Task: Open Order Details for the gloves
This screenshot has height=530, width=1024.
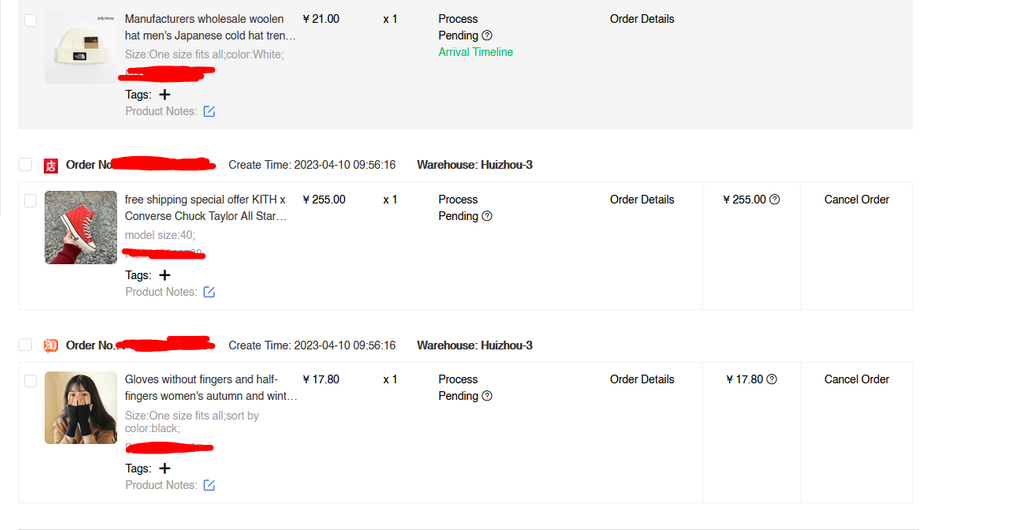Action: tap(642, 379)
